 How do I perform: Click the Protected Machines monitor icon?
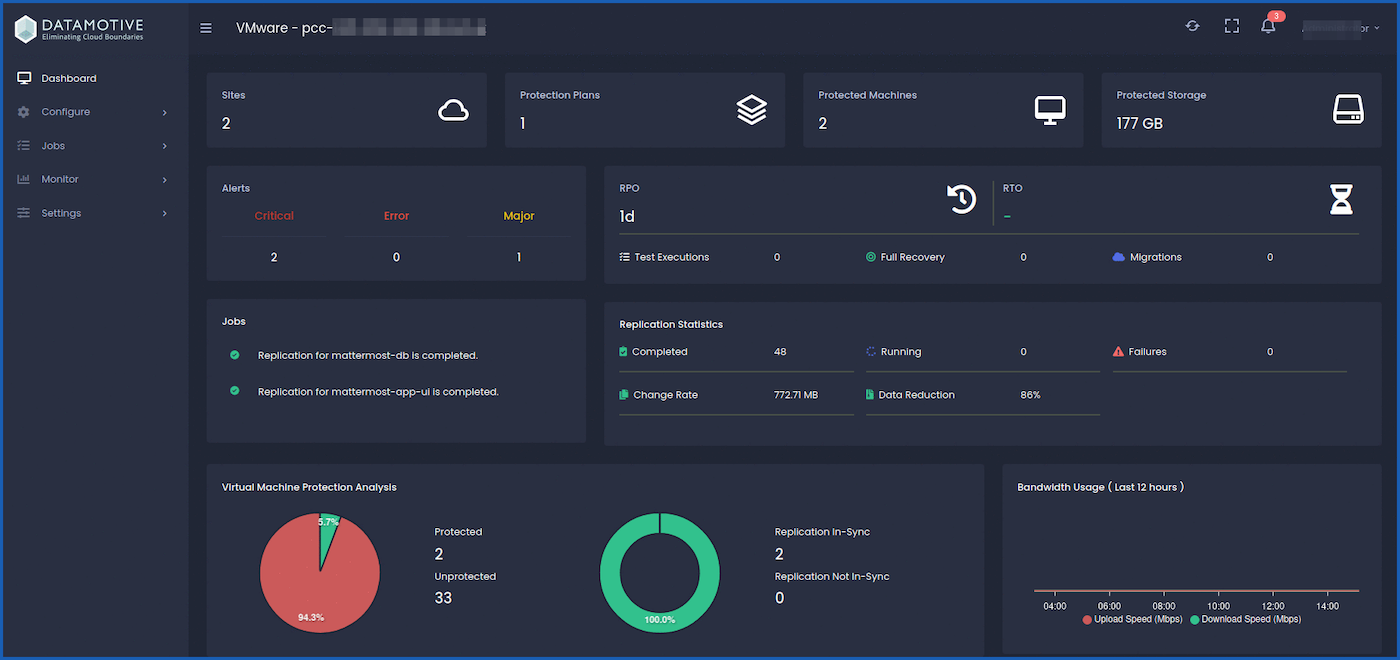pyautogui.click(x=1049, y=110)
